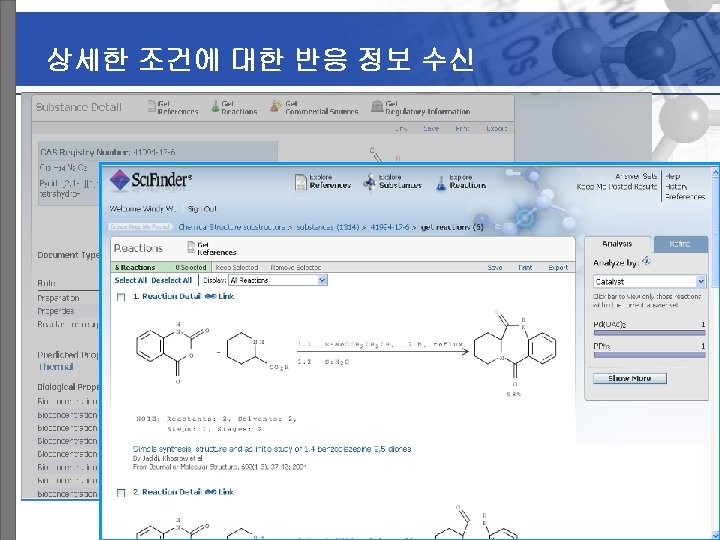Check the checkbox for reaction 2
Viewport: 720px width, 540px height.
(121, 493)
